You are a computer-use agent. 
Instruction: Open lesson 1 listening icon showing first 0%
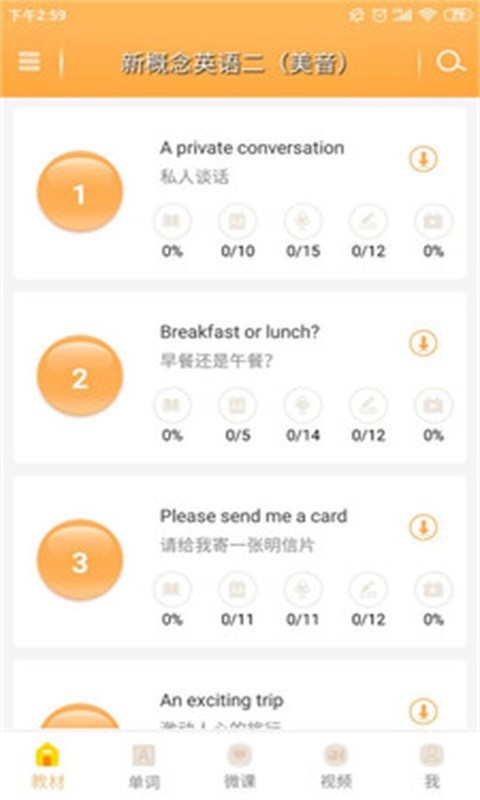click(172, 221)
